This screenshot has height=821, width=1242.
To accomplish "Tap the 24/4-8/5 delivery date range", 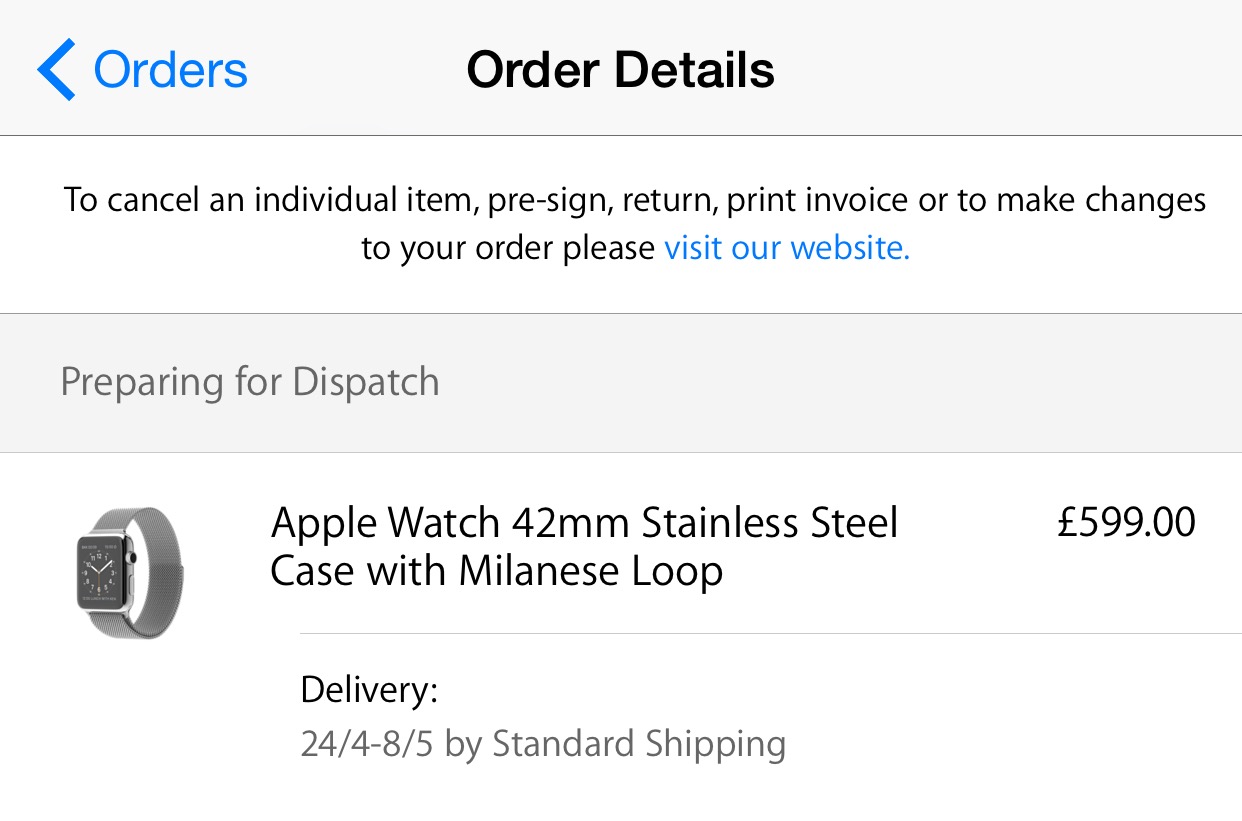I will (x=368, y=744).
